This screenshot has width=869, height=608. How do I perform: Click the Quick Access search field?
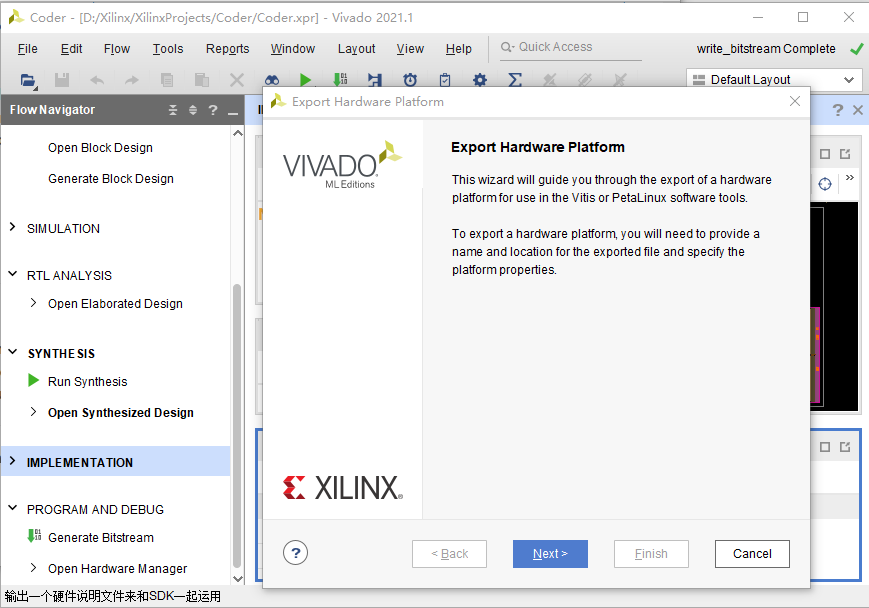[571, 48]
